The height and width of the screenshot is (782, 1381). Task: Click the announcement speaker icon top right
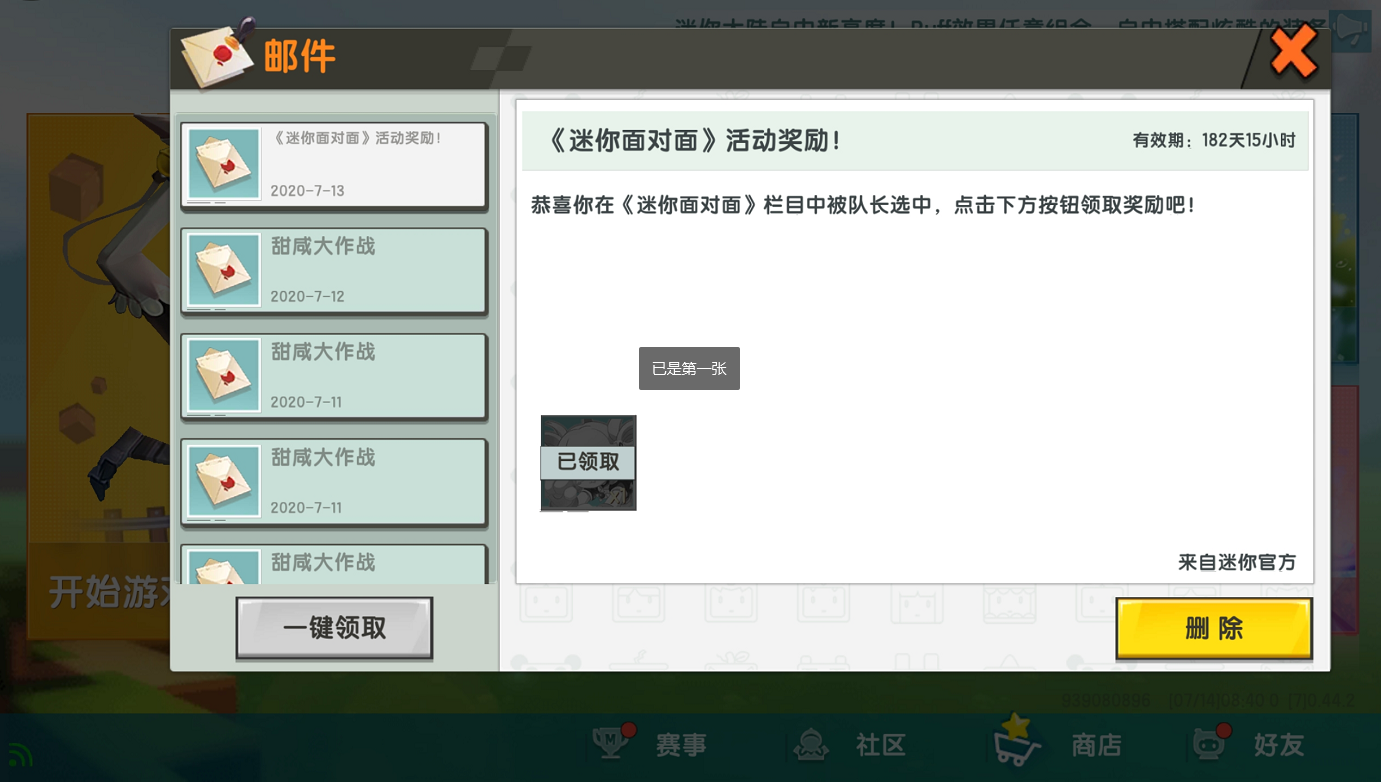coord(1351,31)
